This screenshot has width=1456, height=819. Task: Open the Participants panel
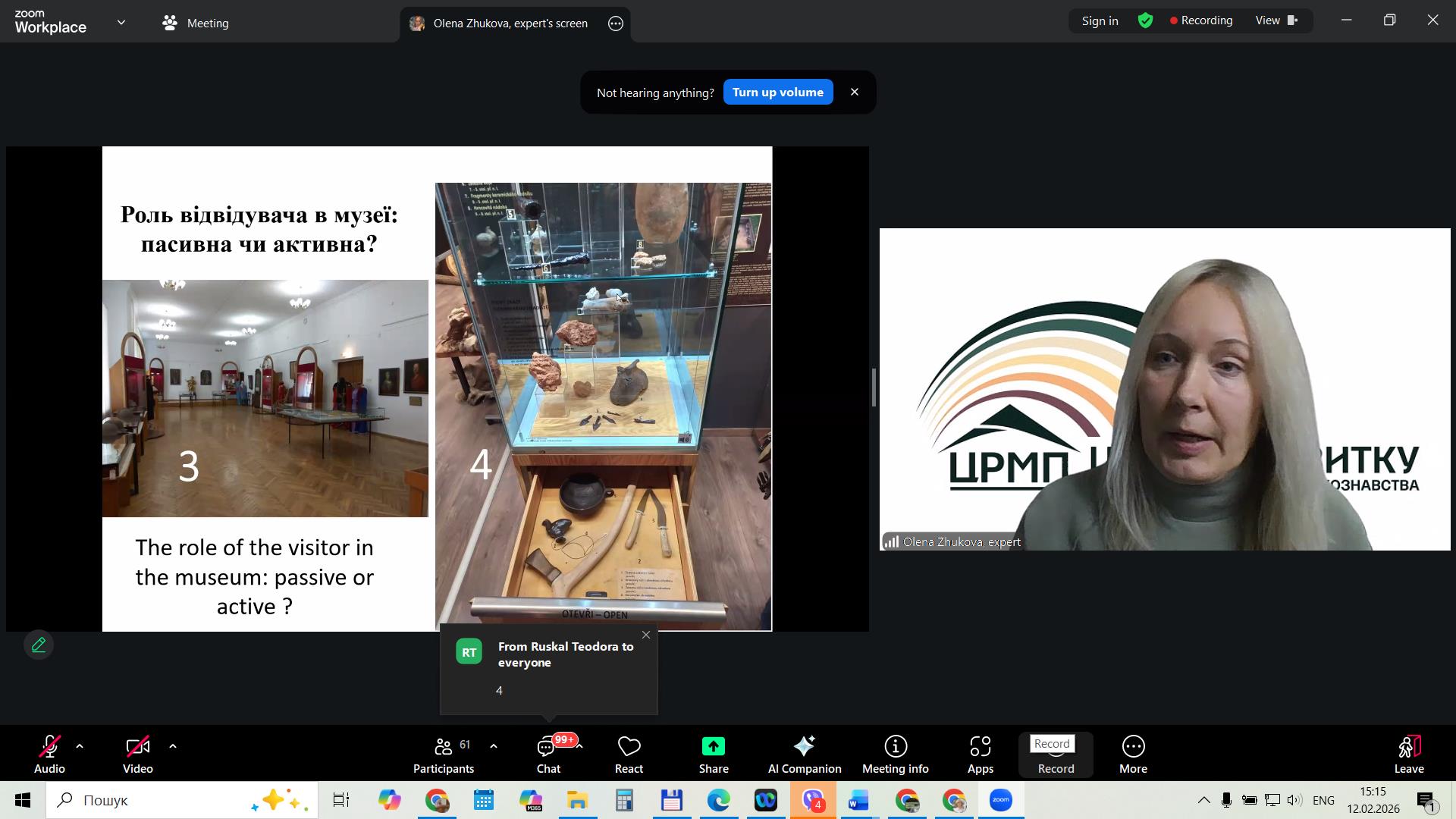[x=444, y=755]
